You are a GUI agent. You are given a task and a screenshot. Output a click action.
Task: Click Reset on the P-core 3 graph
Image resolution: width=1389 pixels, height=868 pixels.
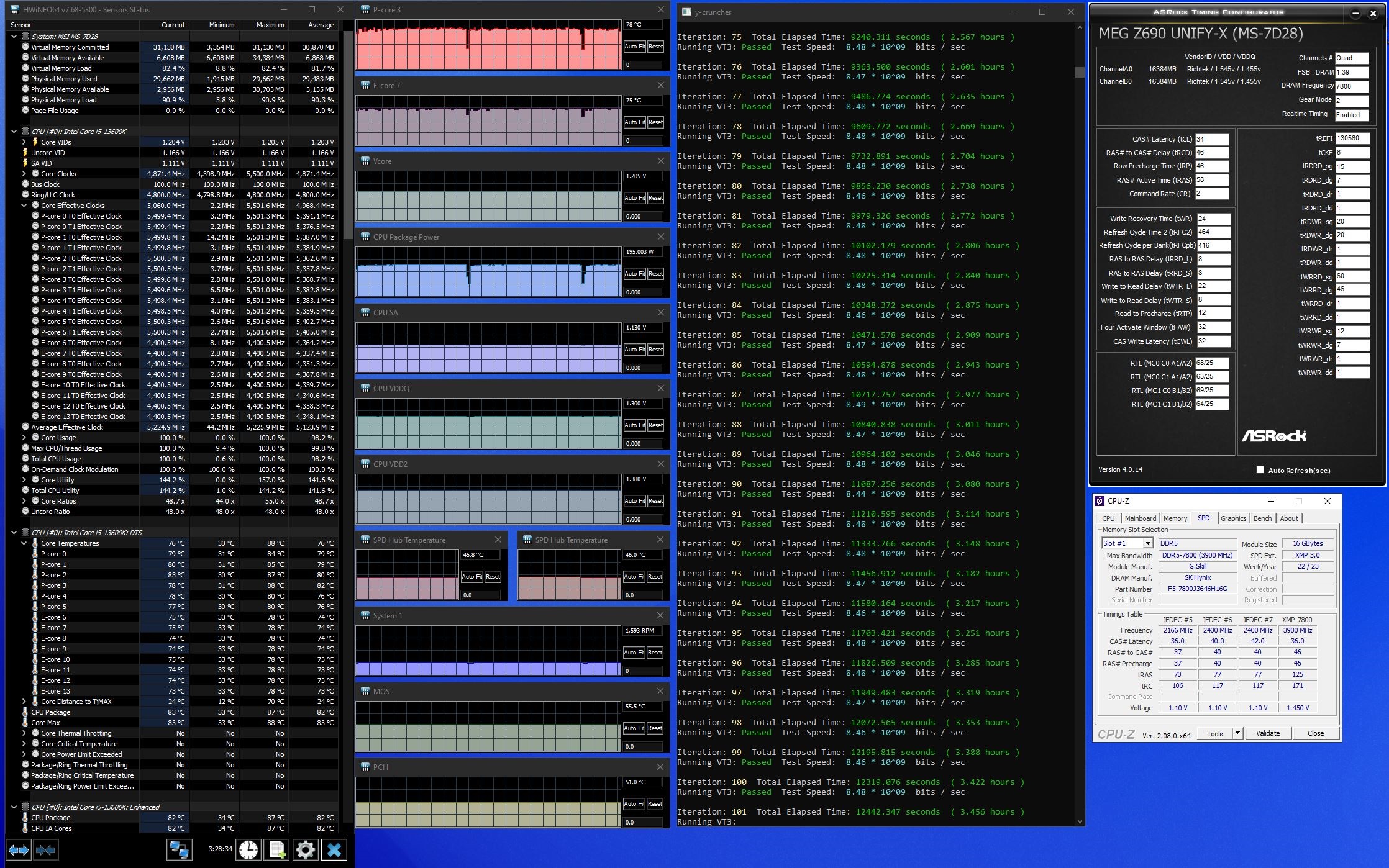point(655,47)
